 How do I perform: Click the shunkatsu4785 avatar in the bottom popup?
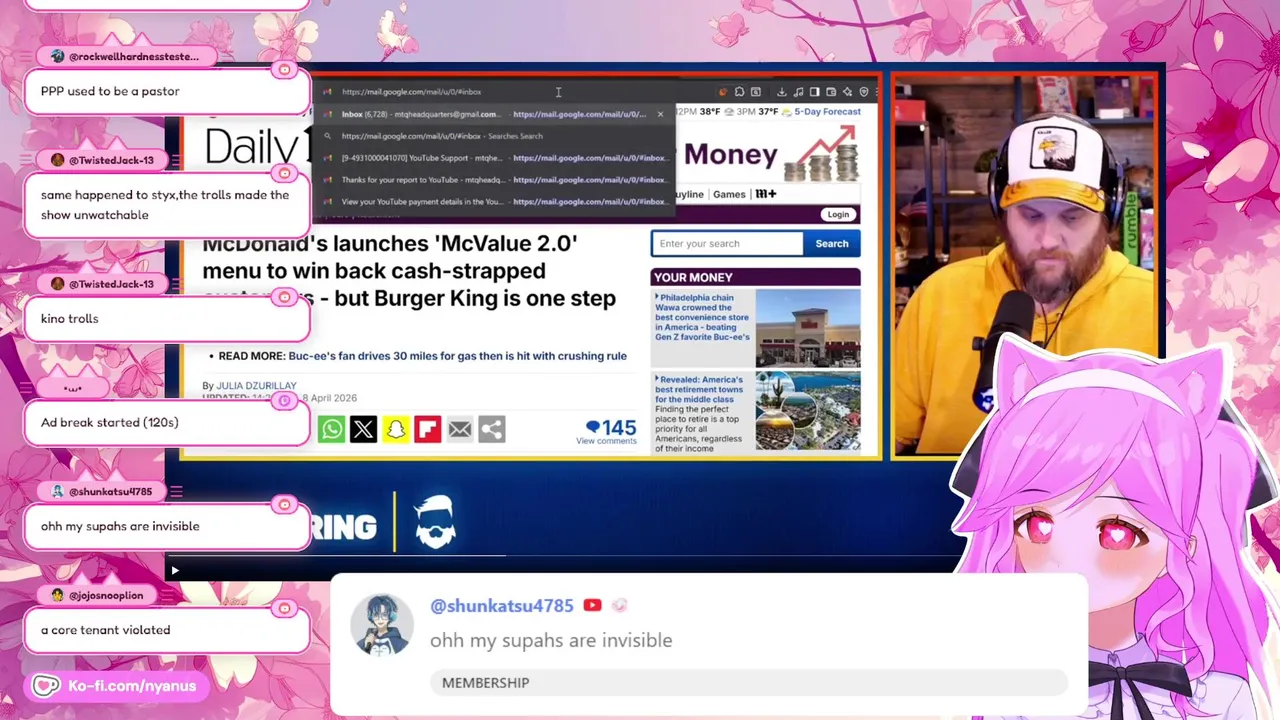coord(381,625)
